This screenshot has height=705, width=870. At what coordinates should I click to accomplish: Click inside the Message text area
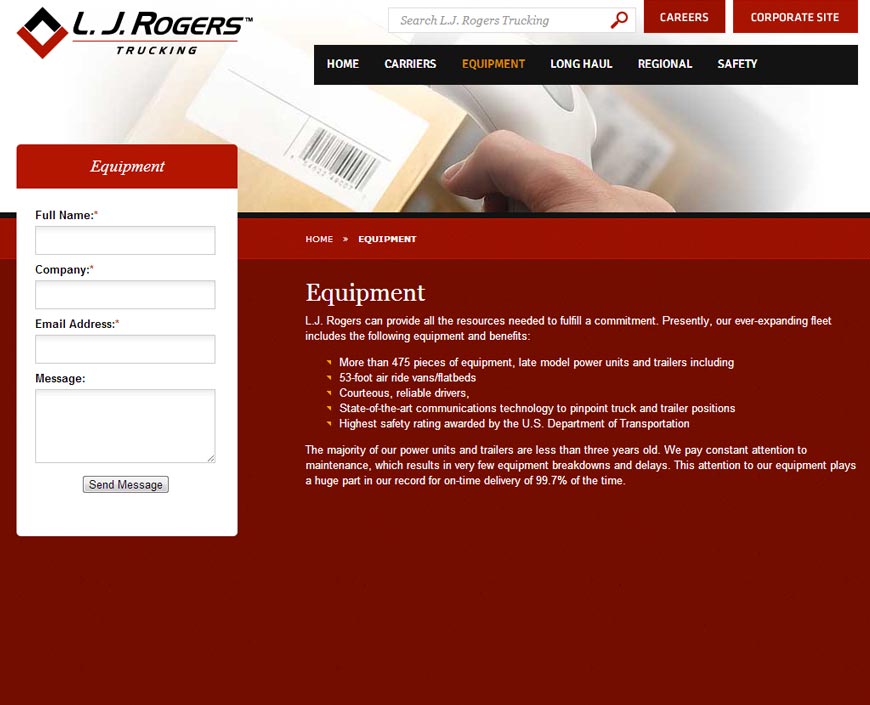pos(125,426)
